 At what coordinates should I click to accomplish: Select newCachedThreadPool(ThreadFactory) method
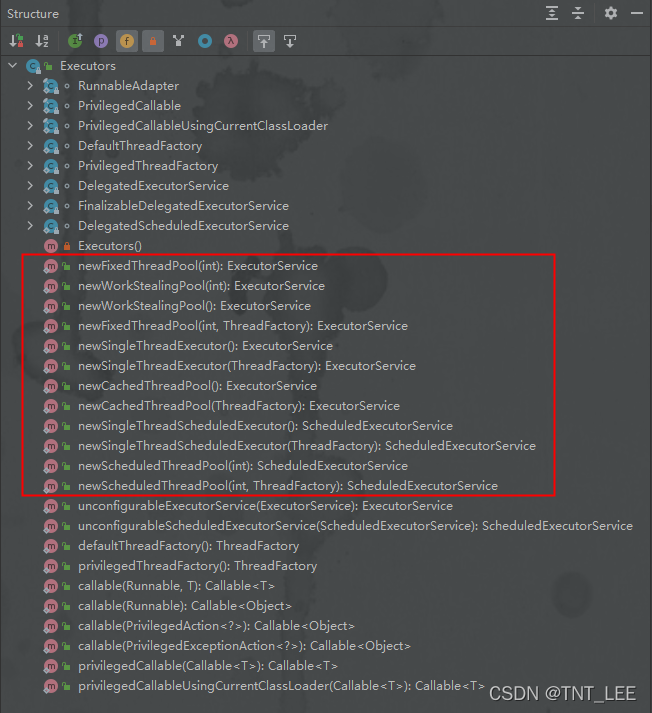coord(239,406)
